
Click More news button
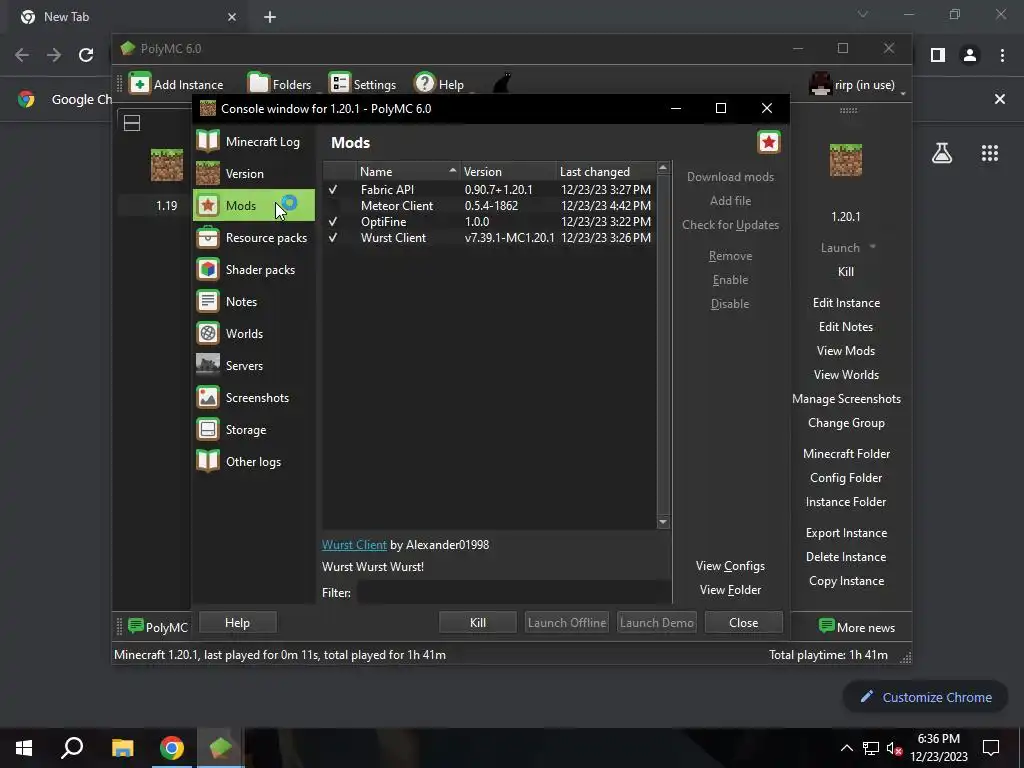point(857,627)
